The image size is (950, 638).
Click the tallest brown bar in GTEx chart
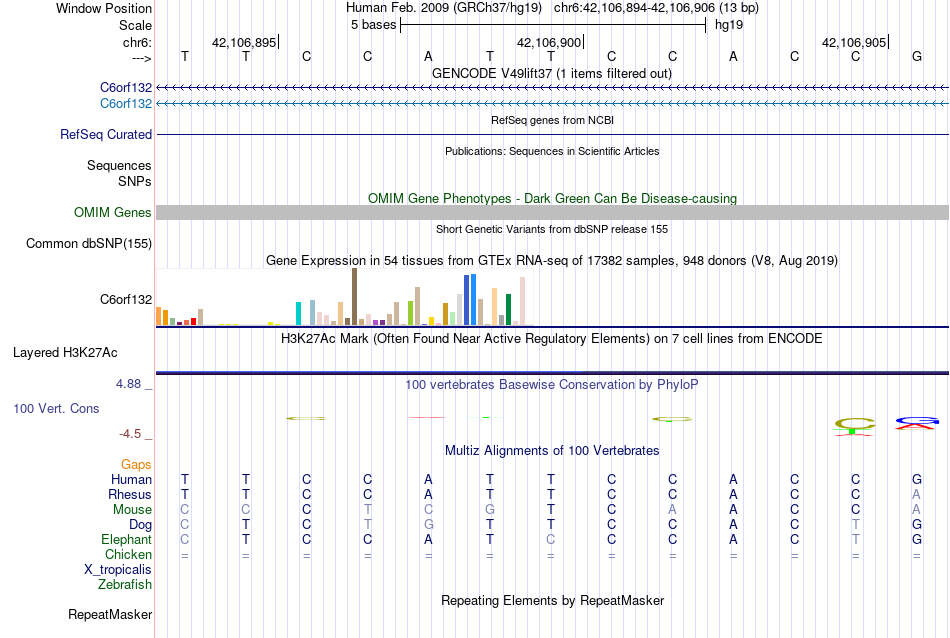click(354, 297)
